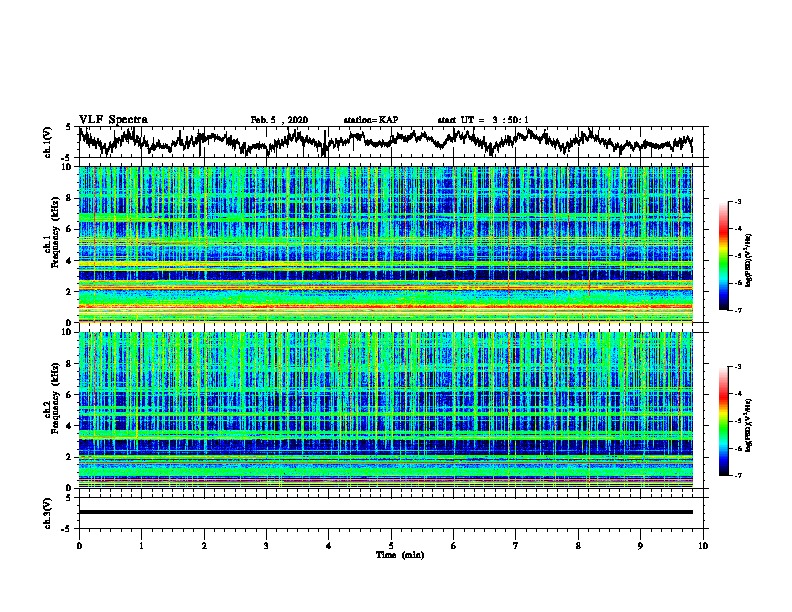Select the date text "Feb. 5 , 2020"
This screenshot has width=792, height=612.
tap(279, 120)
